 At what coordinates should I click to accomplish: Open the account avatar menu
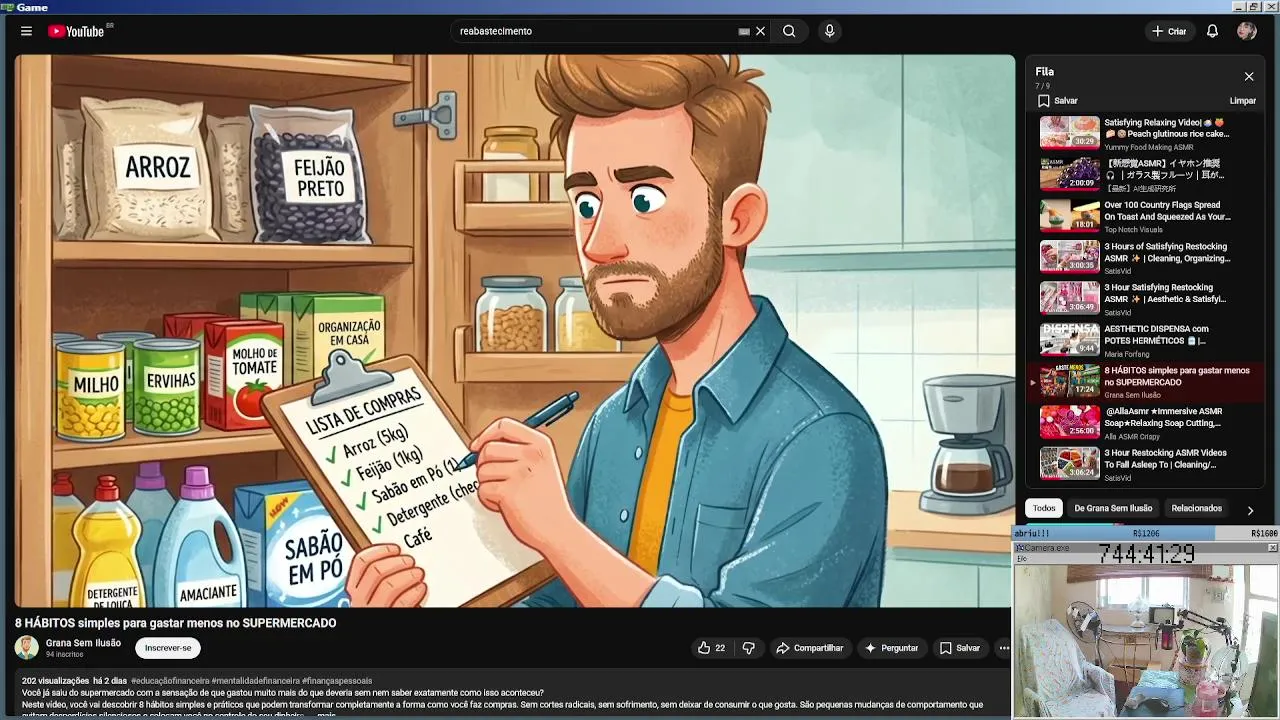point(1246,31)
